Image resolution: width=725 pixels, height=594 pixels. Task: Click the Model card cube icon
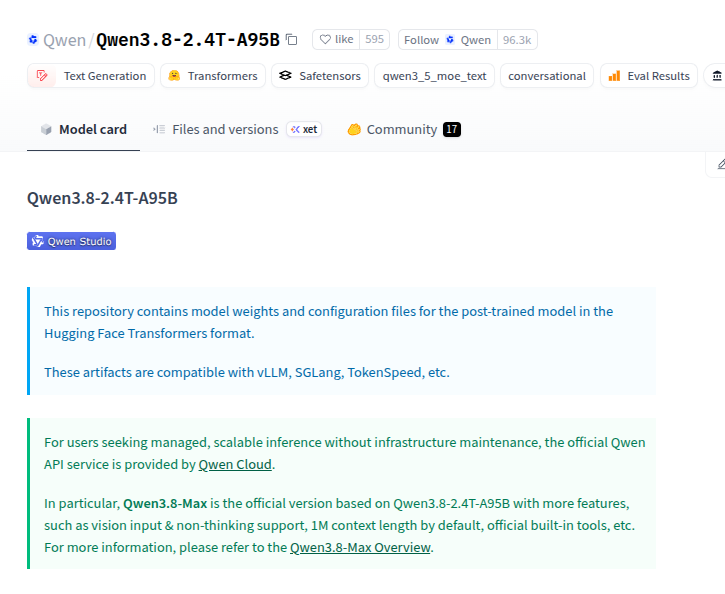point(46,129)
